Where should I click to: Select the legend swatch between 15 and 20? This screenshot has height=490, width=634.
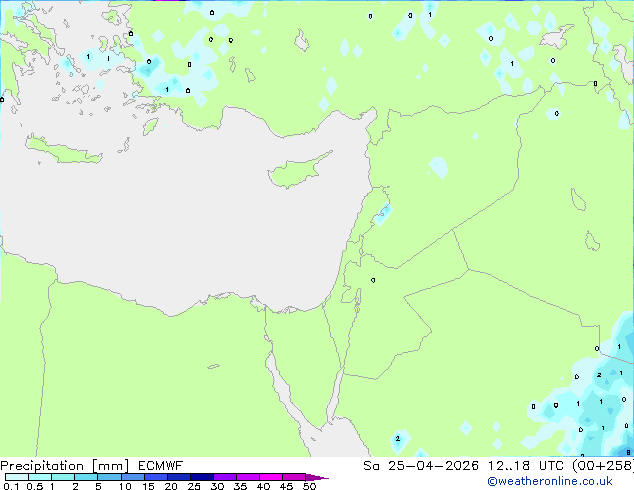[155, 477]
